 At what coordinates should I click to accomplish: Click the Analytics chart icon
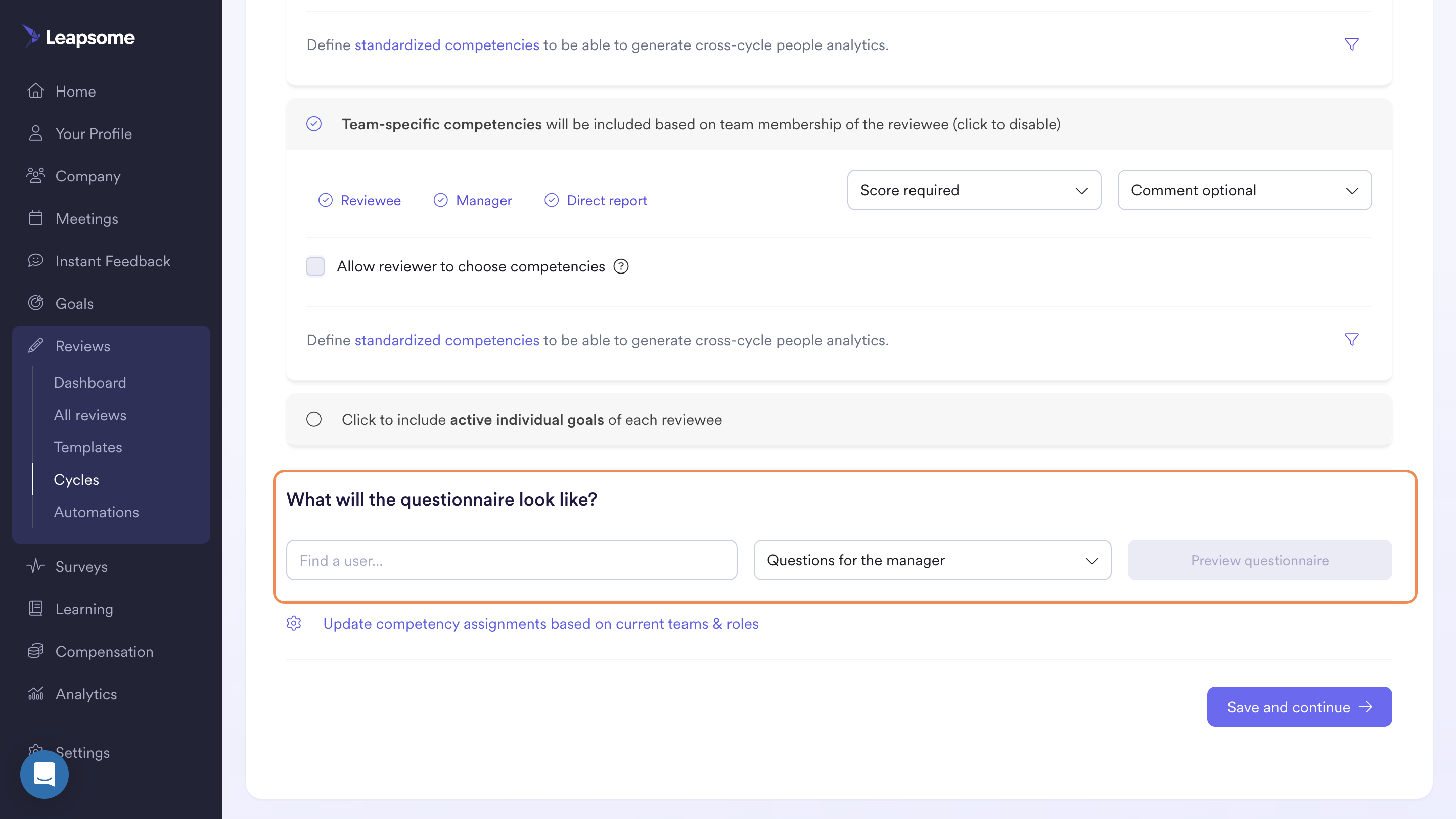point(35,693)
